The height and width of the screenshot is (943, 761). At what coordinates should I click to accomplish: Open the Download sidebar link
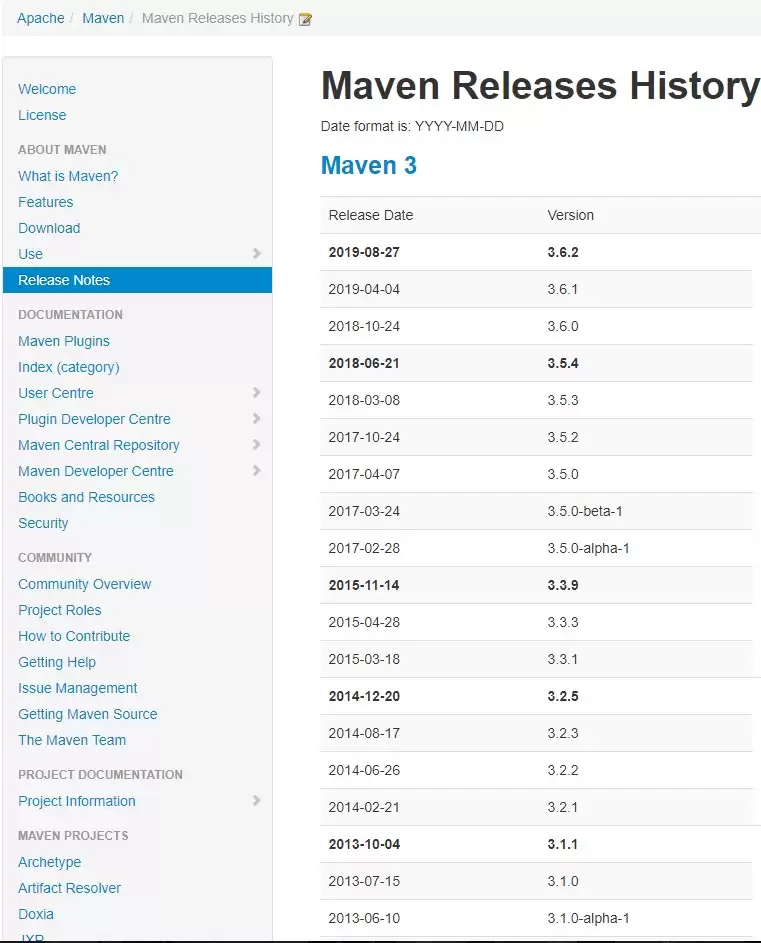49,228
